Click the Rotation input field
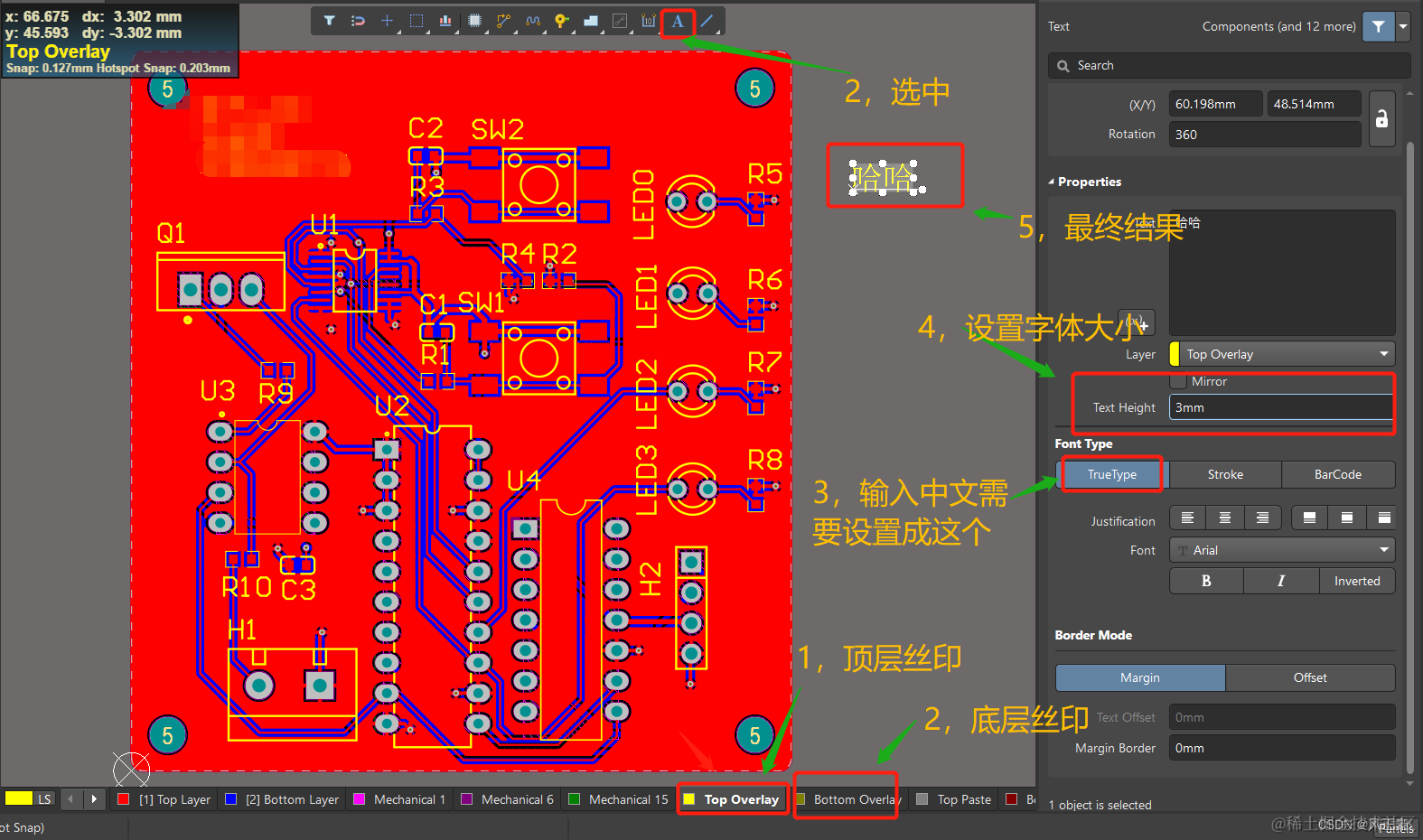 pos(1265,134)
